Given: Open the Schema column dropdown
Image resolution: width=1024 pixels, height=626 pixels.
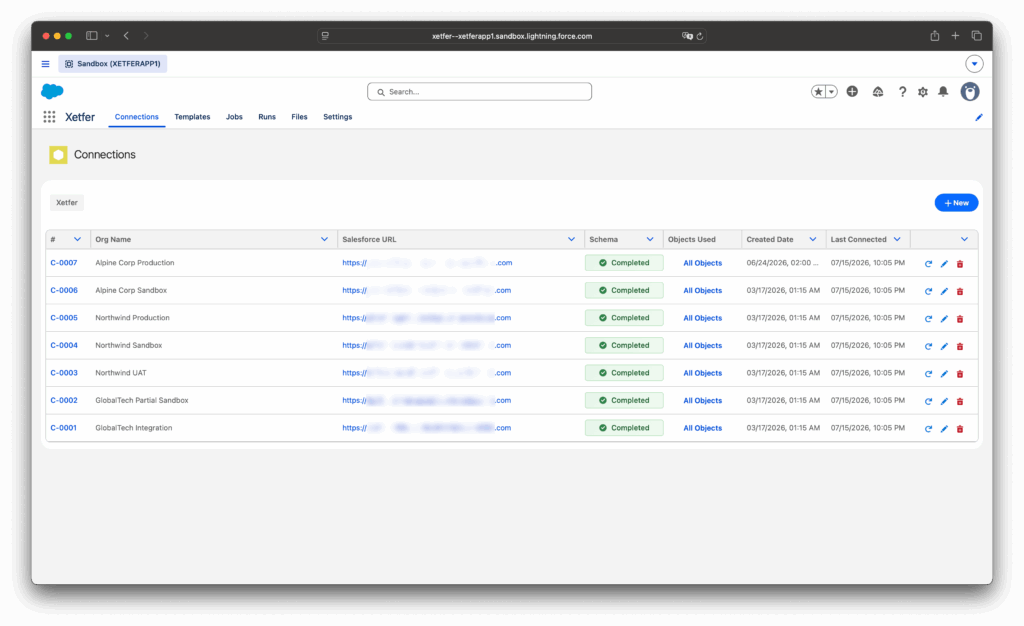Looking at the screenshot, I should coord(650,240).
